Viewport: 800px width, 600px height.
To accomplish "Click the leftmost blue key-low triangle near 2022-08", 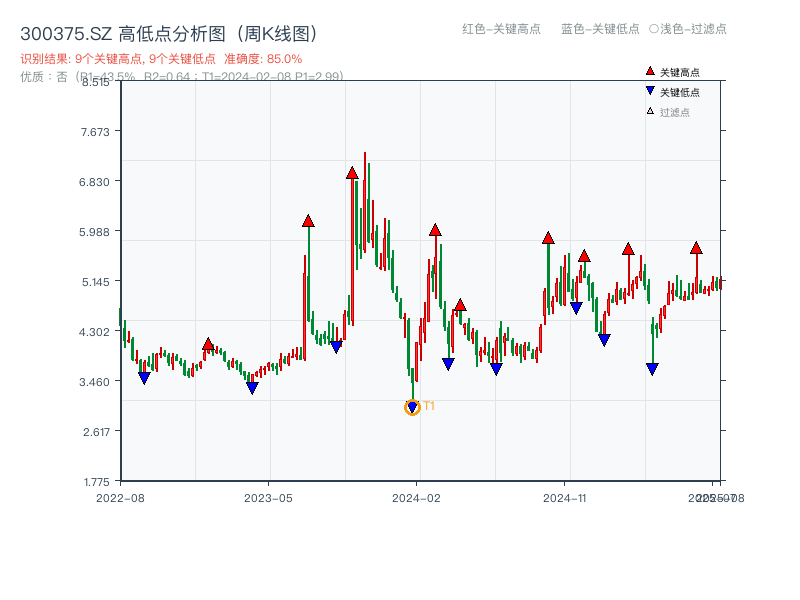I will coord(144,377).
